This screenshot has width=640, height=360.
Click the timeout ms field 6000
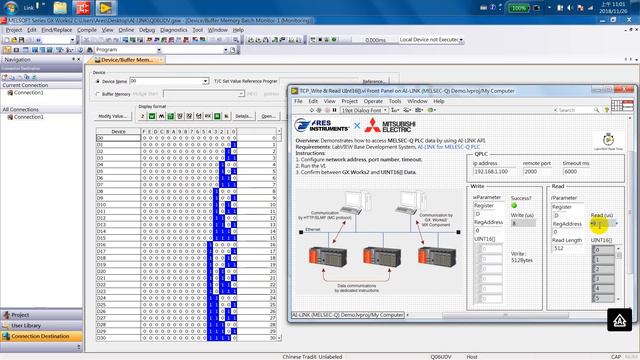(x=576, y=171)
